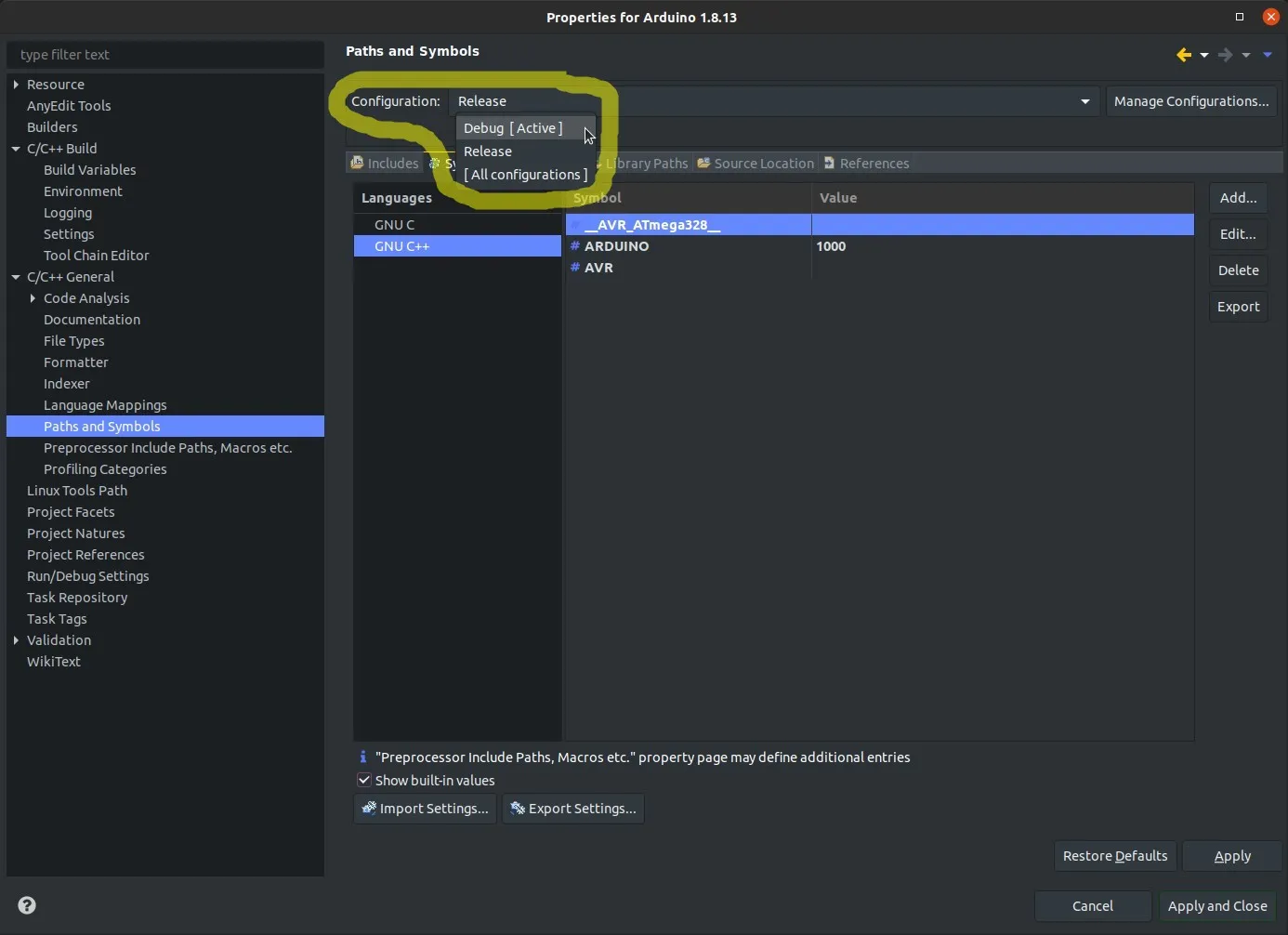Image resolution: width=1288 pixels, height=935 pixels.
Task: Open Logging in the tree
Action: [x=68, y=213]
